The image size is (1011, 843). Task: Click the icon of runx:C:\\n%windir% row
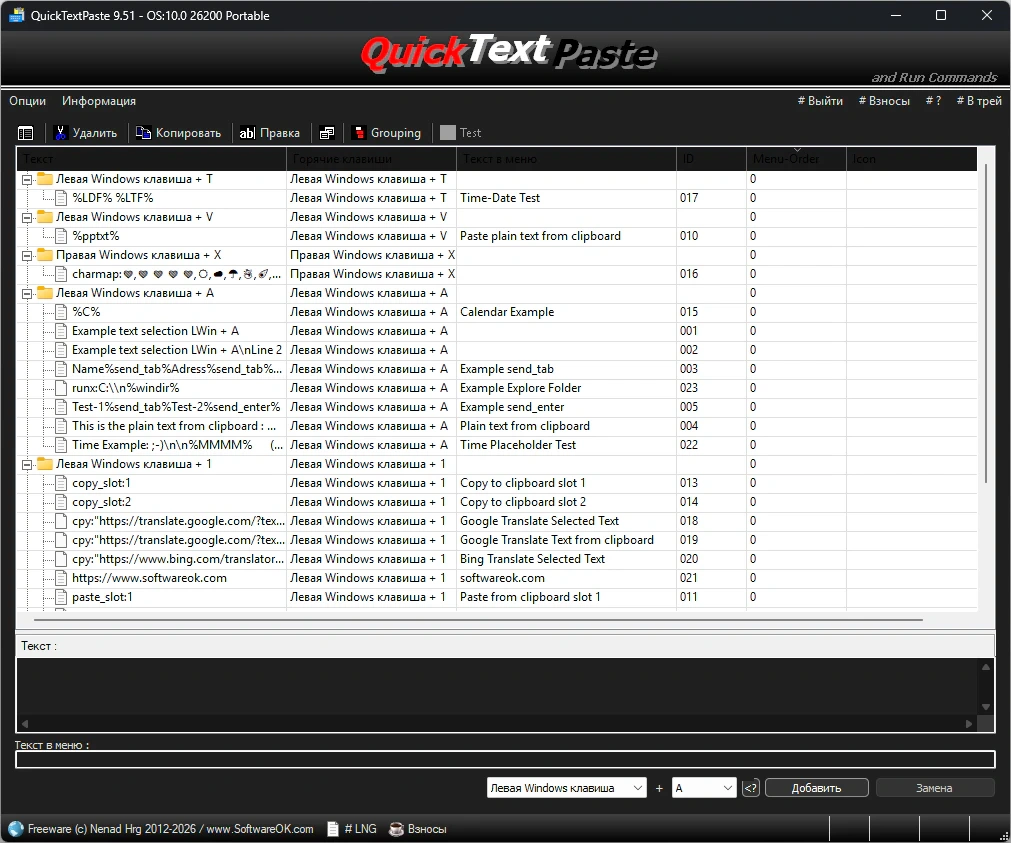coord(61,388)
